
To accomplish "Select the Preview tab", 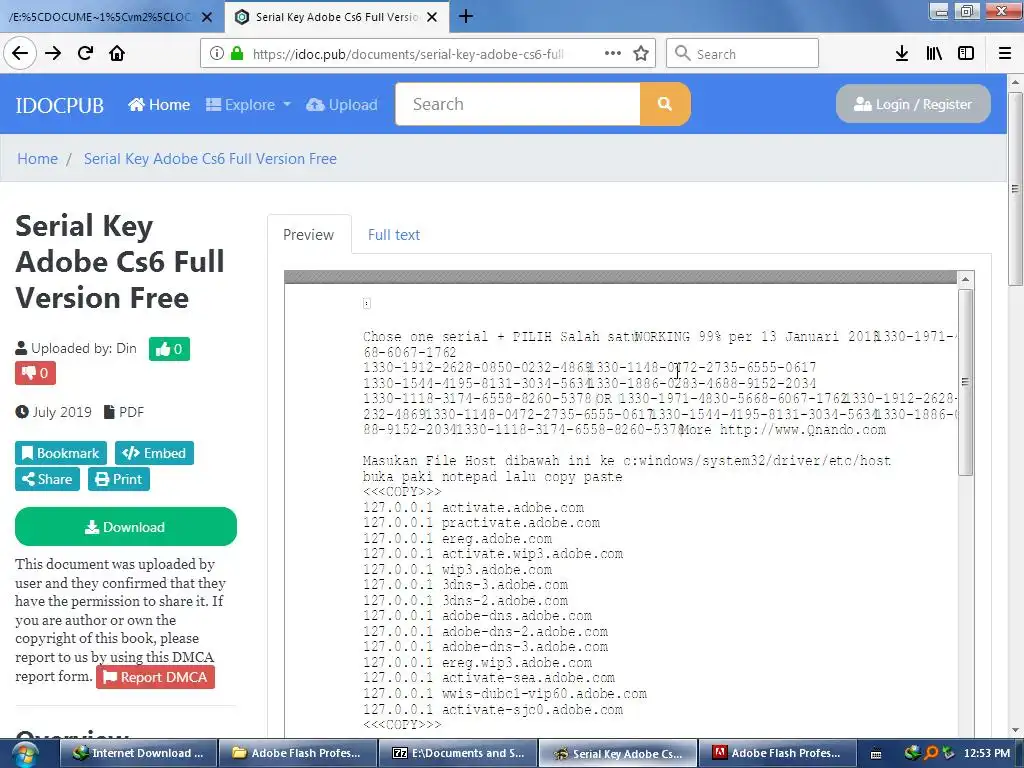I will pyautogui.click(x=309, y=234).
